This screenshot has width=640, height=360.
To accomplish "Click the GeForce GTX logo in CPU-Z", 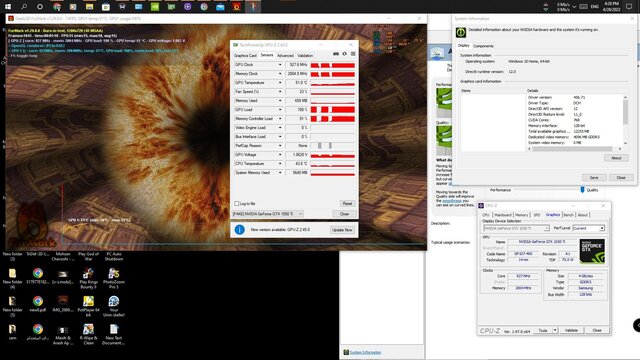I will tap(592, 251).
